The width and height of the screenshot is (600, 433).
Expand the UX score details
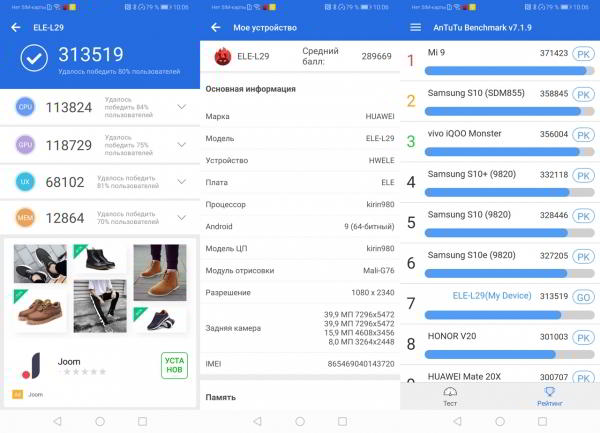point(181,181)
